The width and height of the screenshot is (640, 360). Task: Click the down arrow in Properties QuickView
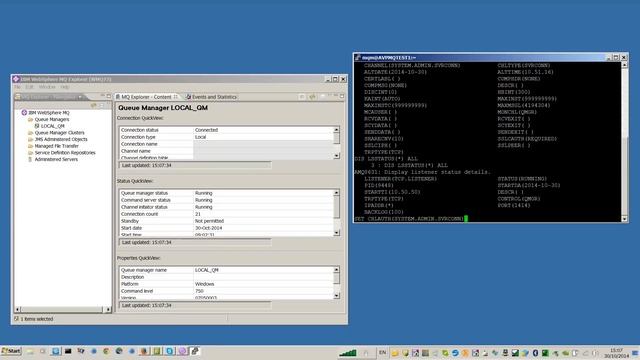(x=336, y=296)
